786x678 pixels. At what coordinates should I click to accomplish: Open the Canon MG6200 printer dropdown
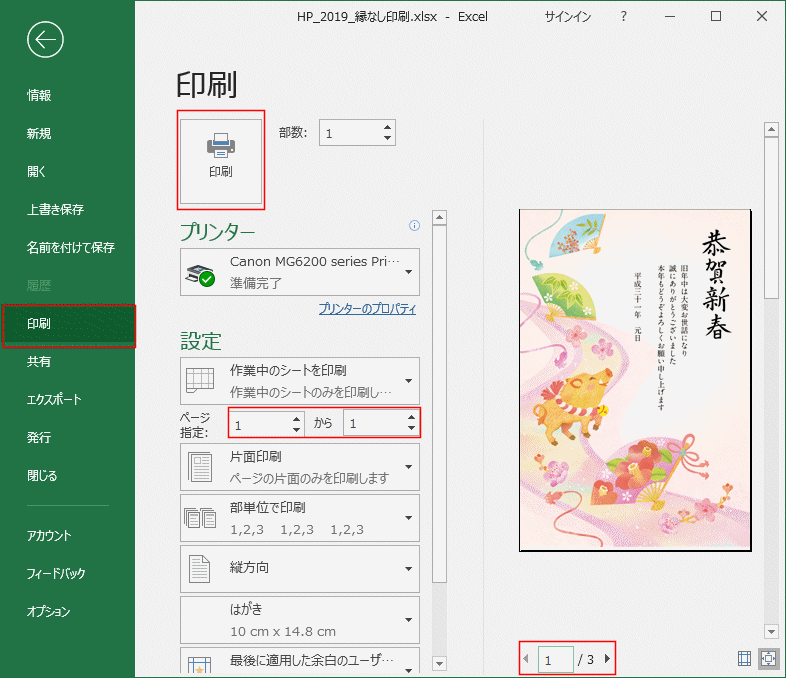click(x=300, y=272)
